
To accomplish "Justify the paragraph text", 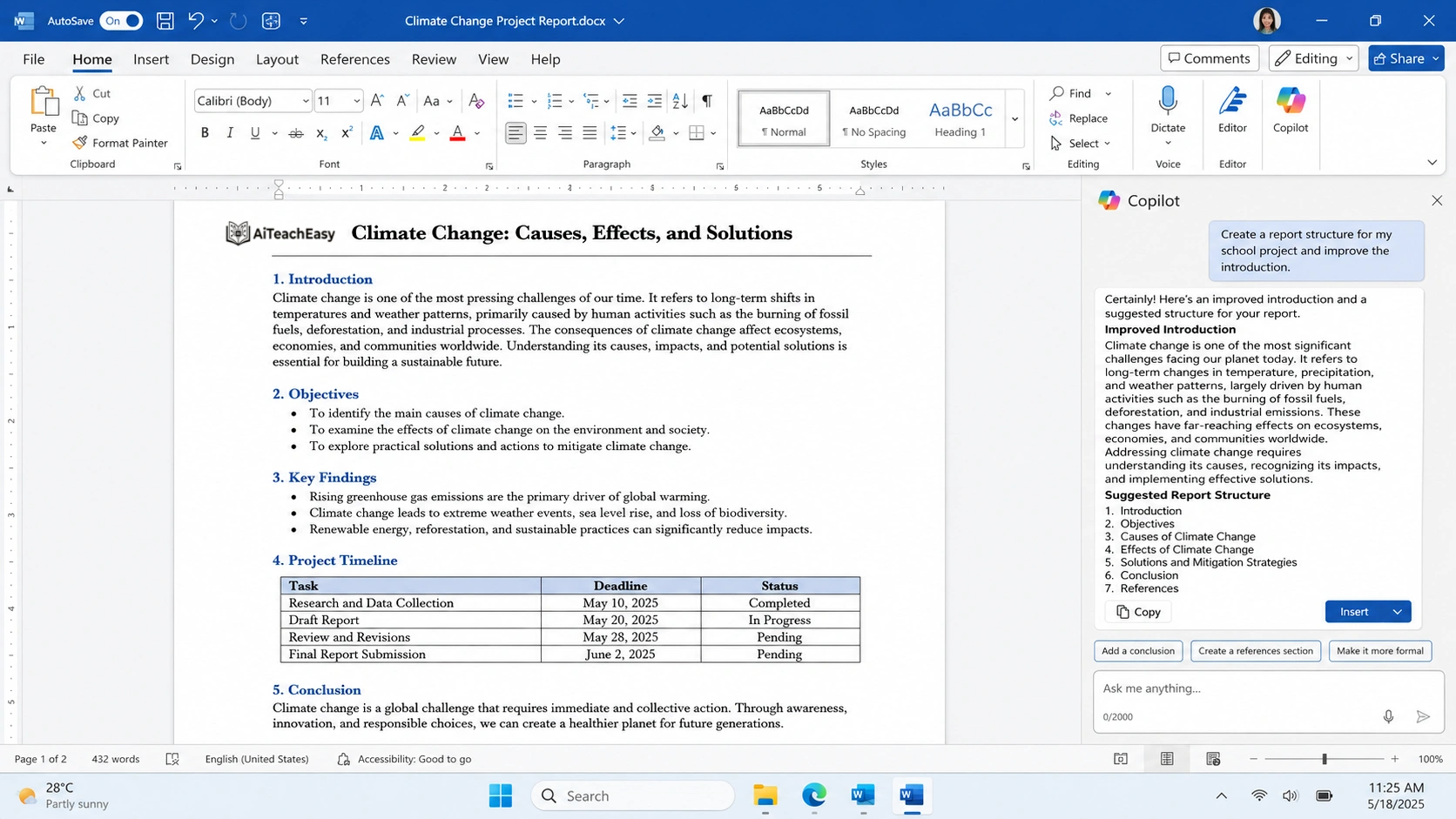I will point(590,133).
